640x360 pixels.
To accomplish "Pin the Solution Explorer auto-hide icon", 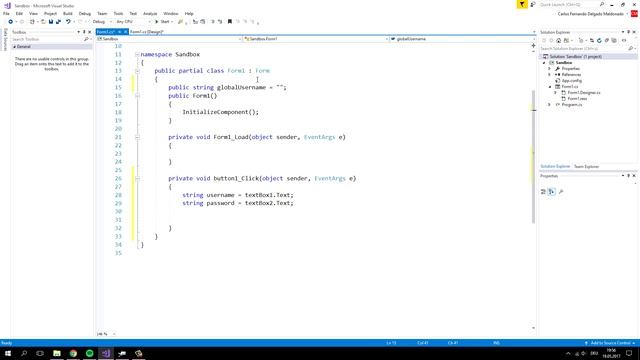I will pos(629,32).
